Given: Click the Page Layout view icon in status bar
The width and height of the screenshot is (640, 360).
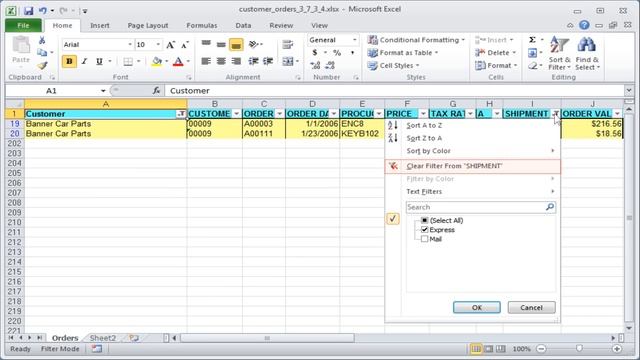Looking at the screenshot, I should pyautogui.click(x=488, y=349).
